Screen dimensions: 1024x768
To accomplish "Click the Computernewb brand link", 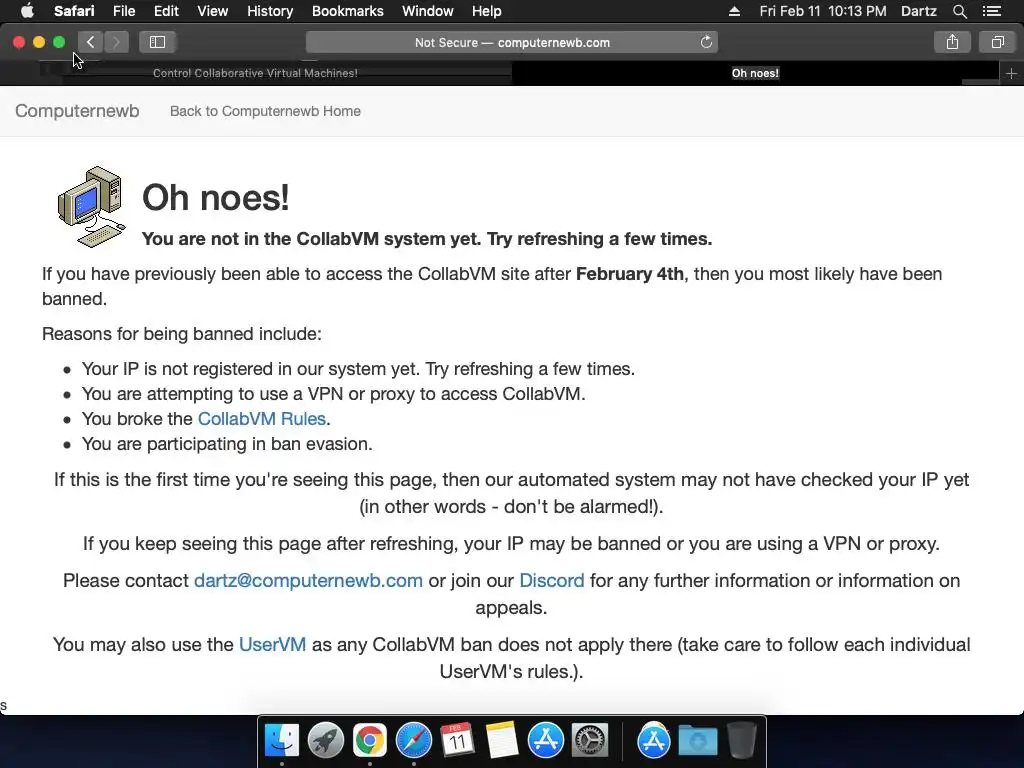I will (77, 111).
